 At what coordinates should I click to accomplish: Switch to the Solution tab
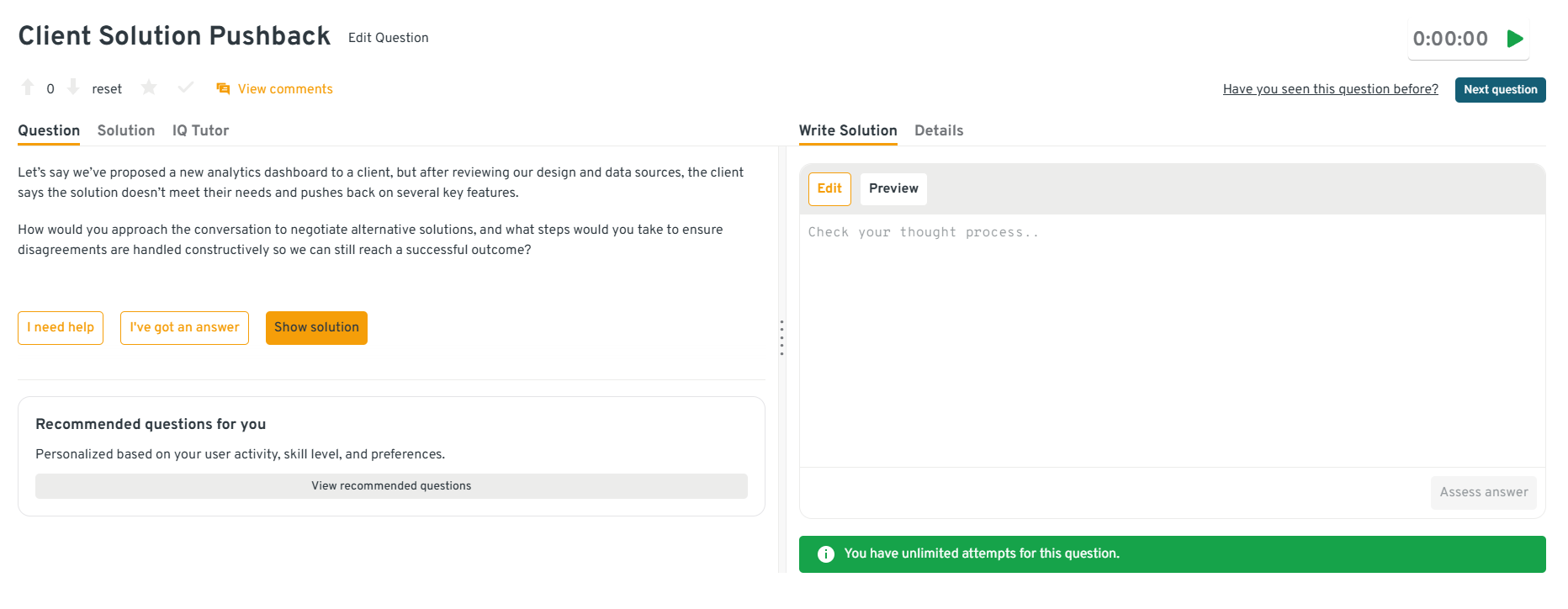(x=126, y=131)
